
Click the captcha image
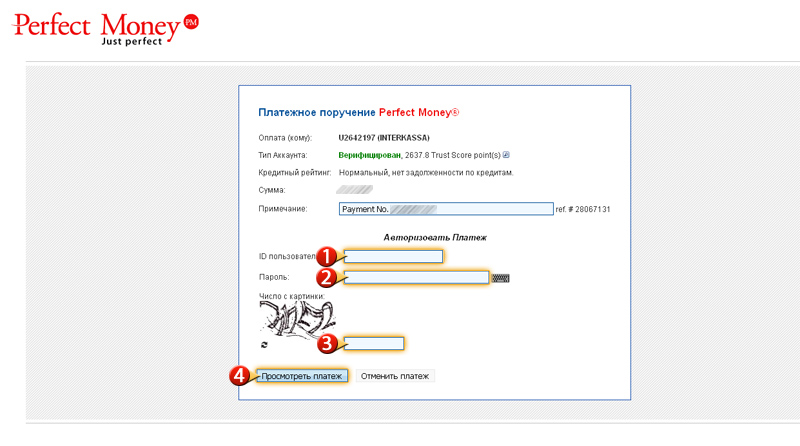(297, 318)
